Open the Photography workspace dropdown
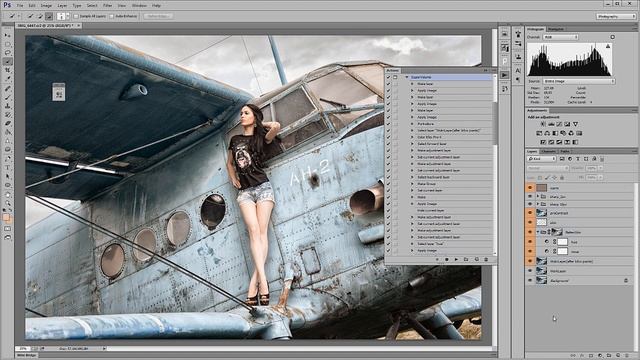Viewport: 640px width, 360px height. tap(616, 16)
